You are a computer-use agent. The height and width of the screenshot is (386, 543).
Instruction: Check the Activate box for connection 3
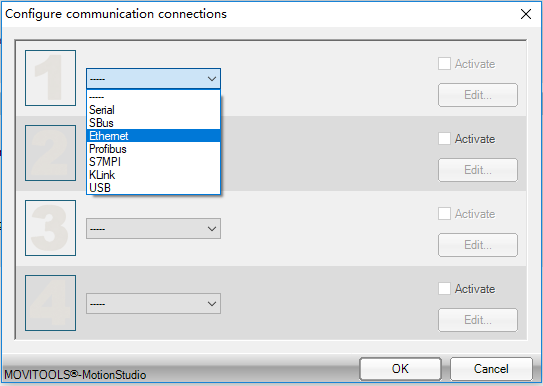point(444,214)
